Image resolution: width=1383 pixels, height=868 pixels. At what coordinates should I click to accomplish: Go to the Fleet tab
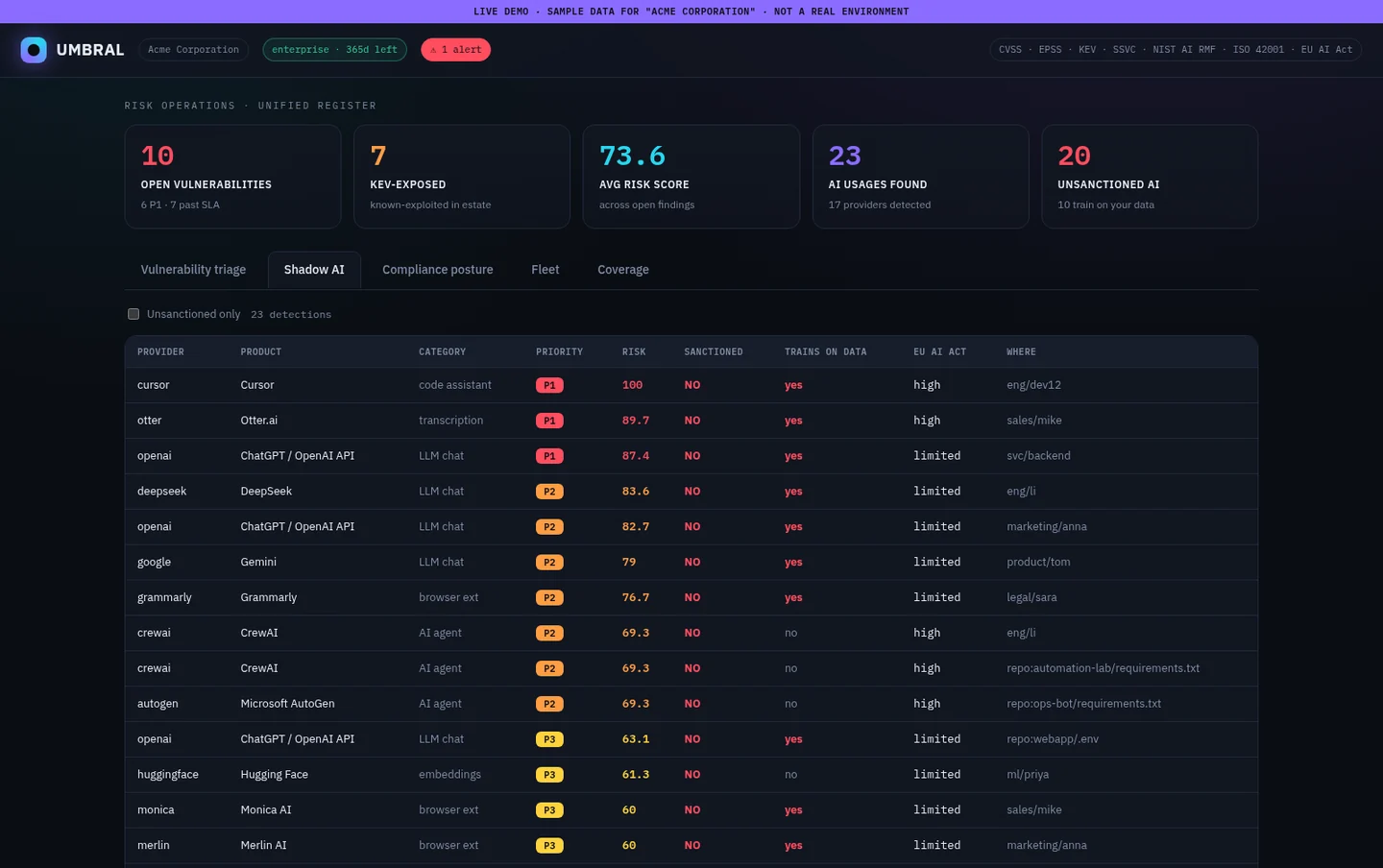pos(546,270)
